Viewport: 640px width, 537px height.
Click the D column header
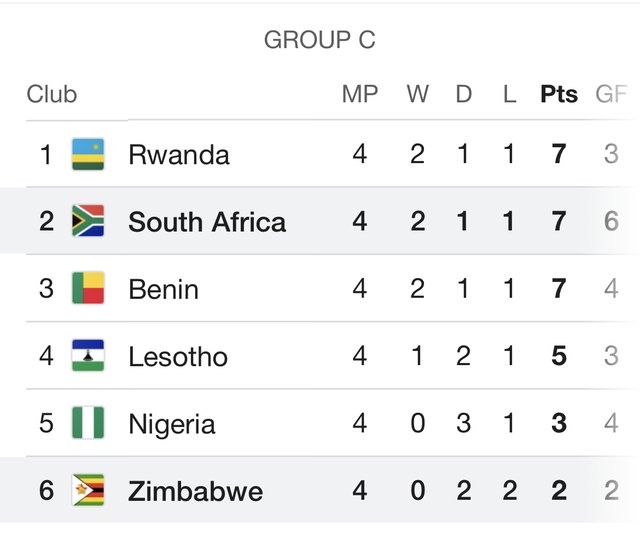(x=464, y=94)
